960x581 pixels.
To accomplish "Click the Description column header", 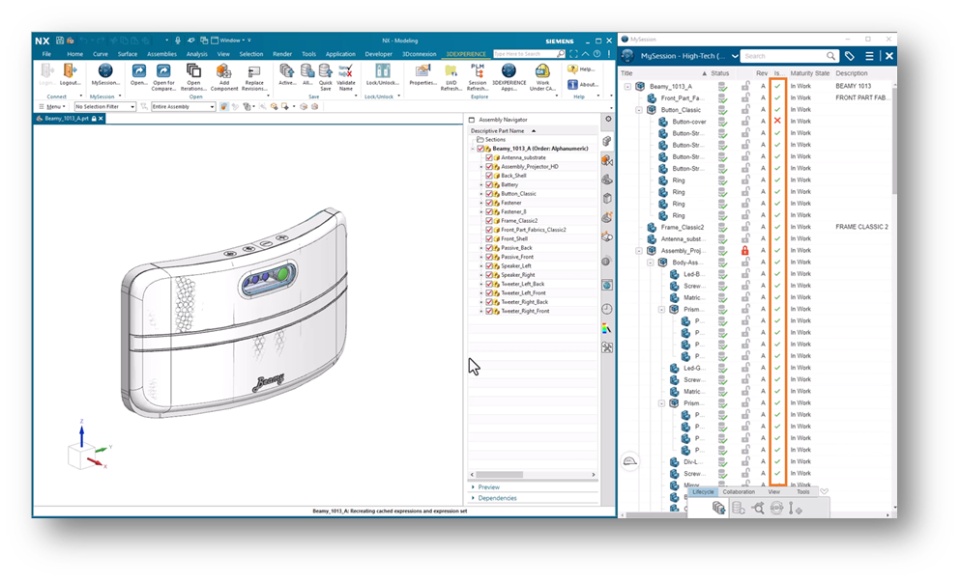I will point(851,73).
